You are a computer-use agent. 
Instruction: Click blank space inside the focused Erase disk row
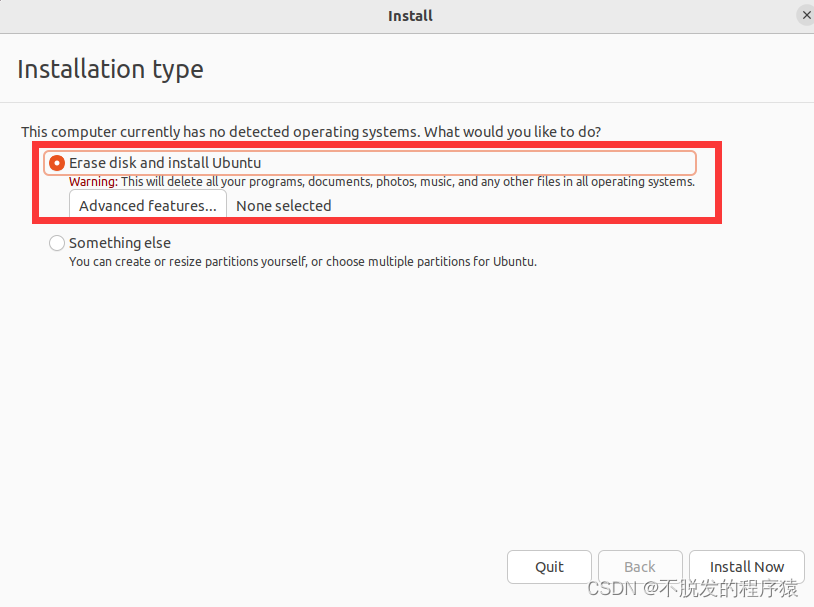coord(478,163)
